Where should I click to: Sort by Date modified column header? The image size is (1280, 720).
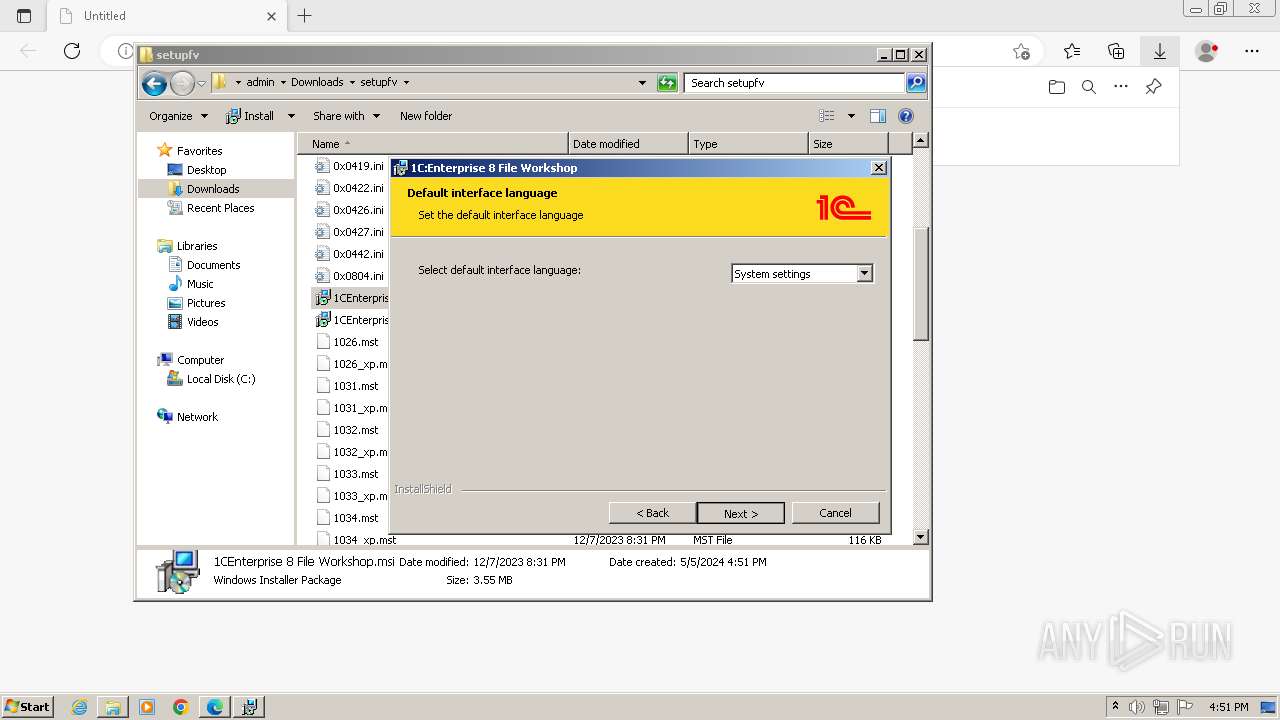click(628, 144)
